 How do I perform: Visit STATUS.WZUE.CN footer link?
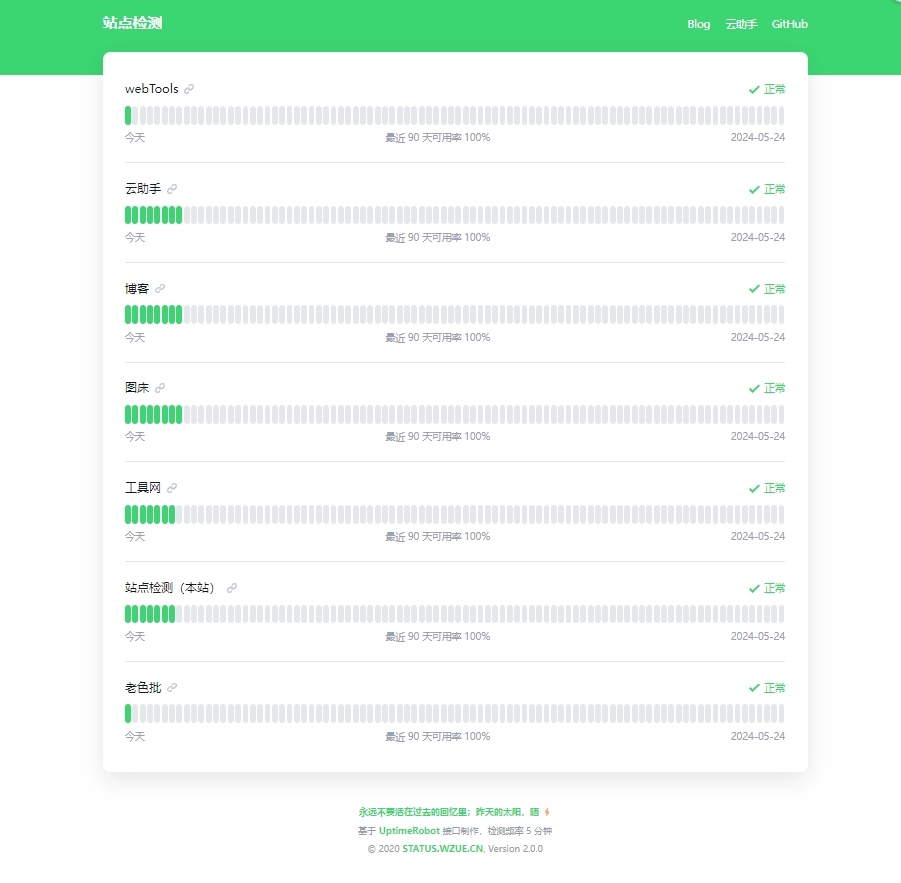click(x=442, y=849)
